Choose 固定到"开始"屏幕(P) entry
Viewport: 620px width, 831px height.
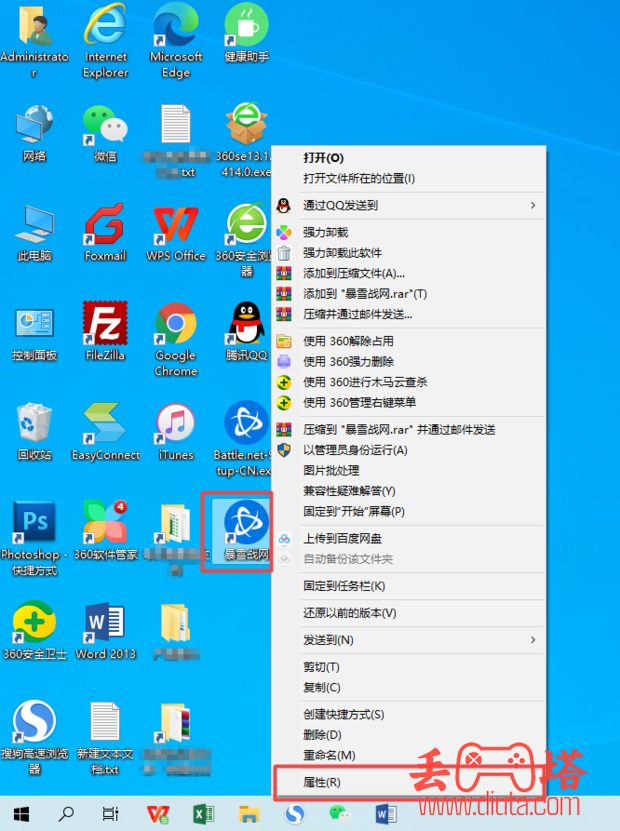(409, 511)
